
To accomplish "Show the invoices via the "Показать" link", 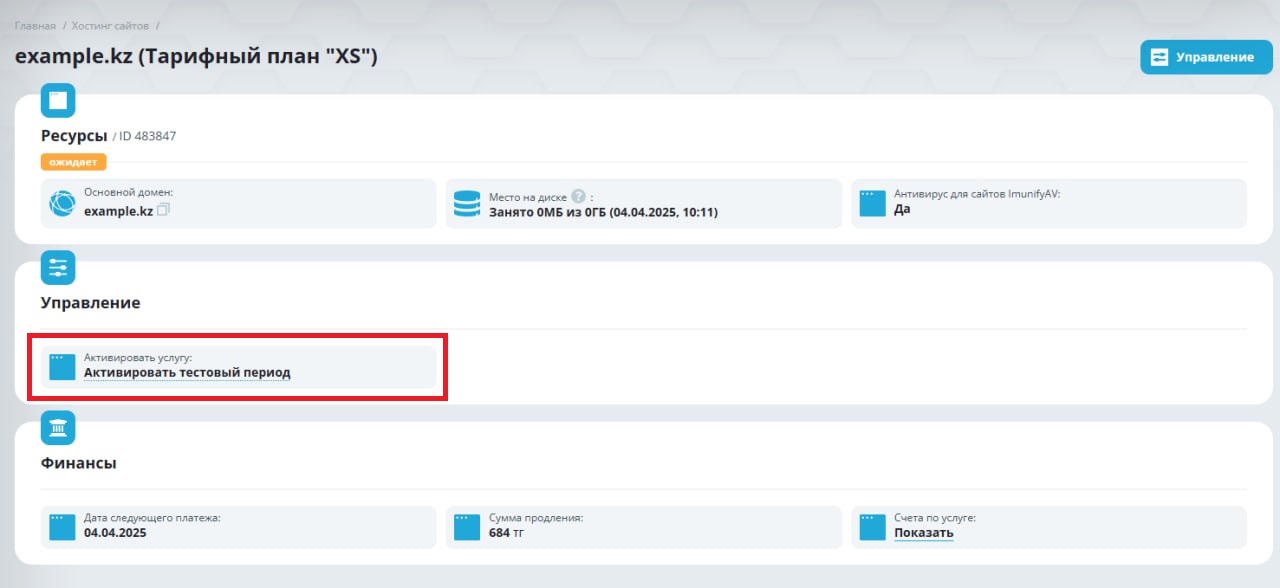I will coord(923,533).
